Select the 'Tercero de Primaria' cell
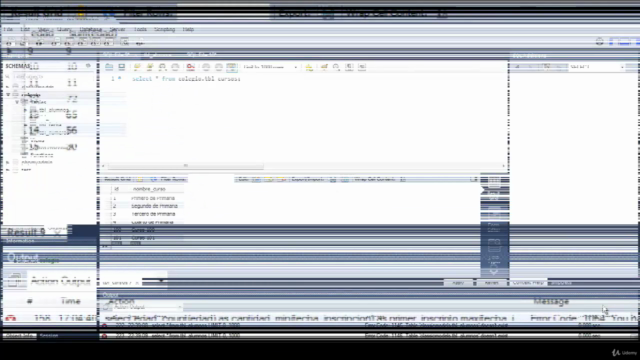This screenshot has height=360, width=640. pyautogui.click(x=153, y=214)
